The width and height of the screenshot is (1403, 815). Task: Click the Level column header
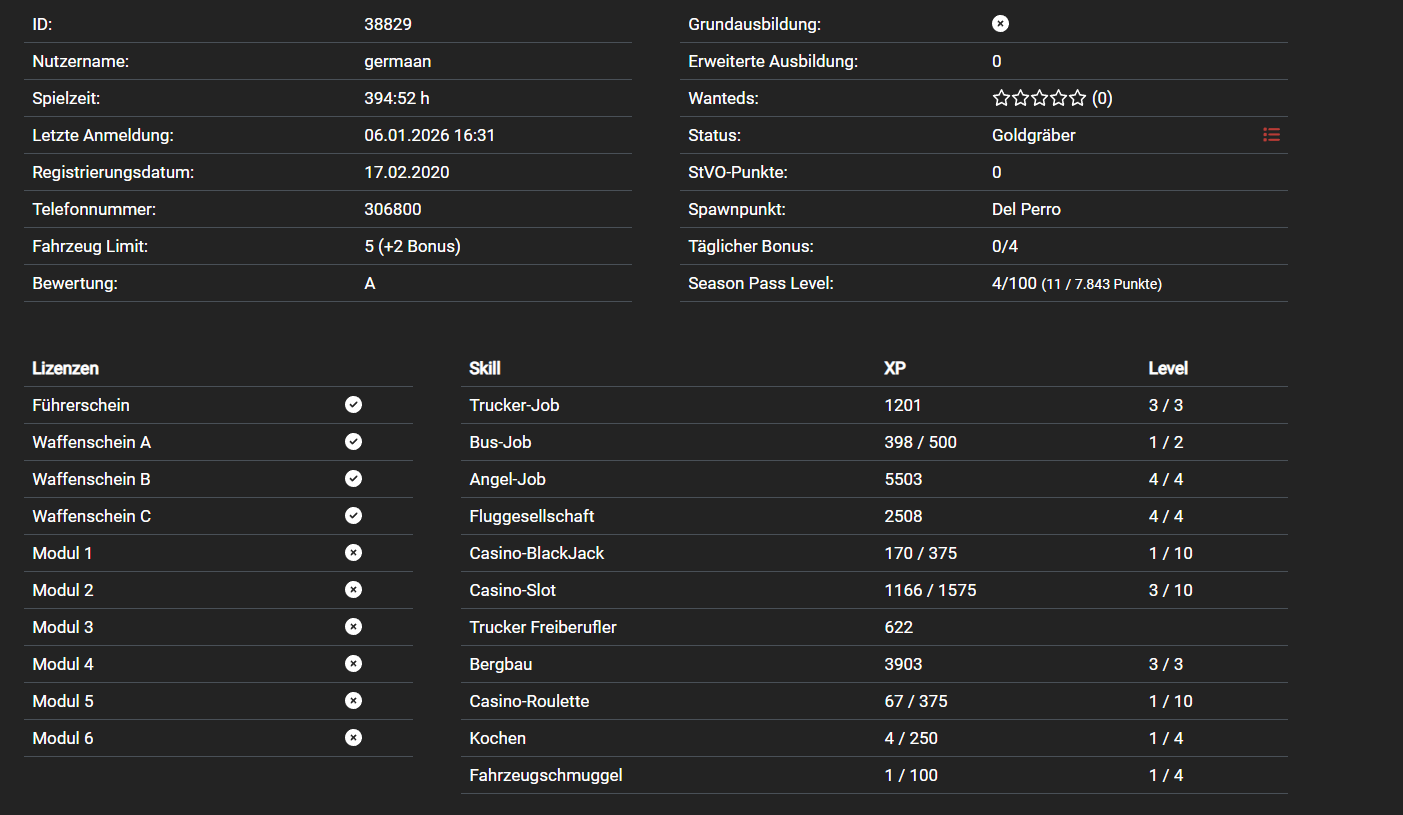coord(1168,368)
